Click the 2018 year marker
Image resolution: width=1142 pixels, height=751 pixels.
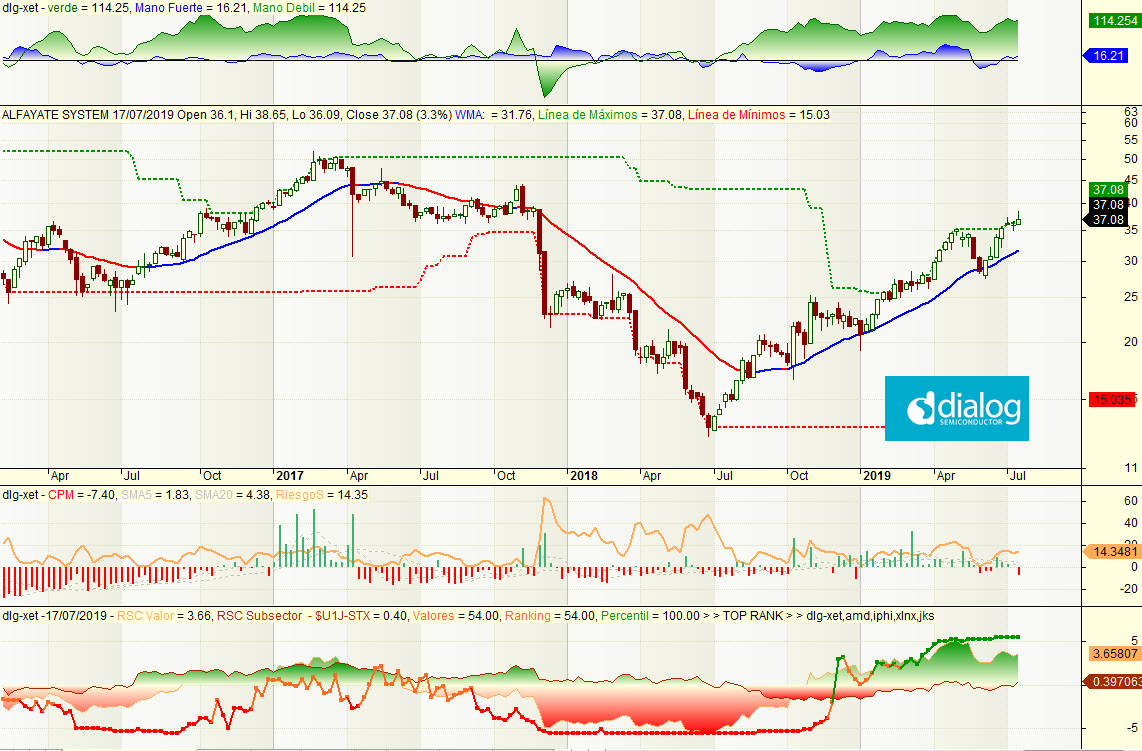click(x=583, y=476)
